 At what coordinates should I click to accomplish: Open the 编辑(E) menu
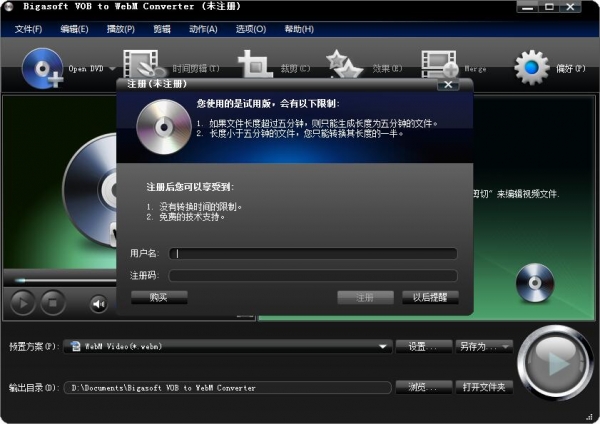point(74,29)
